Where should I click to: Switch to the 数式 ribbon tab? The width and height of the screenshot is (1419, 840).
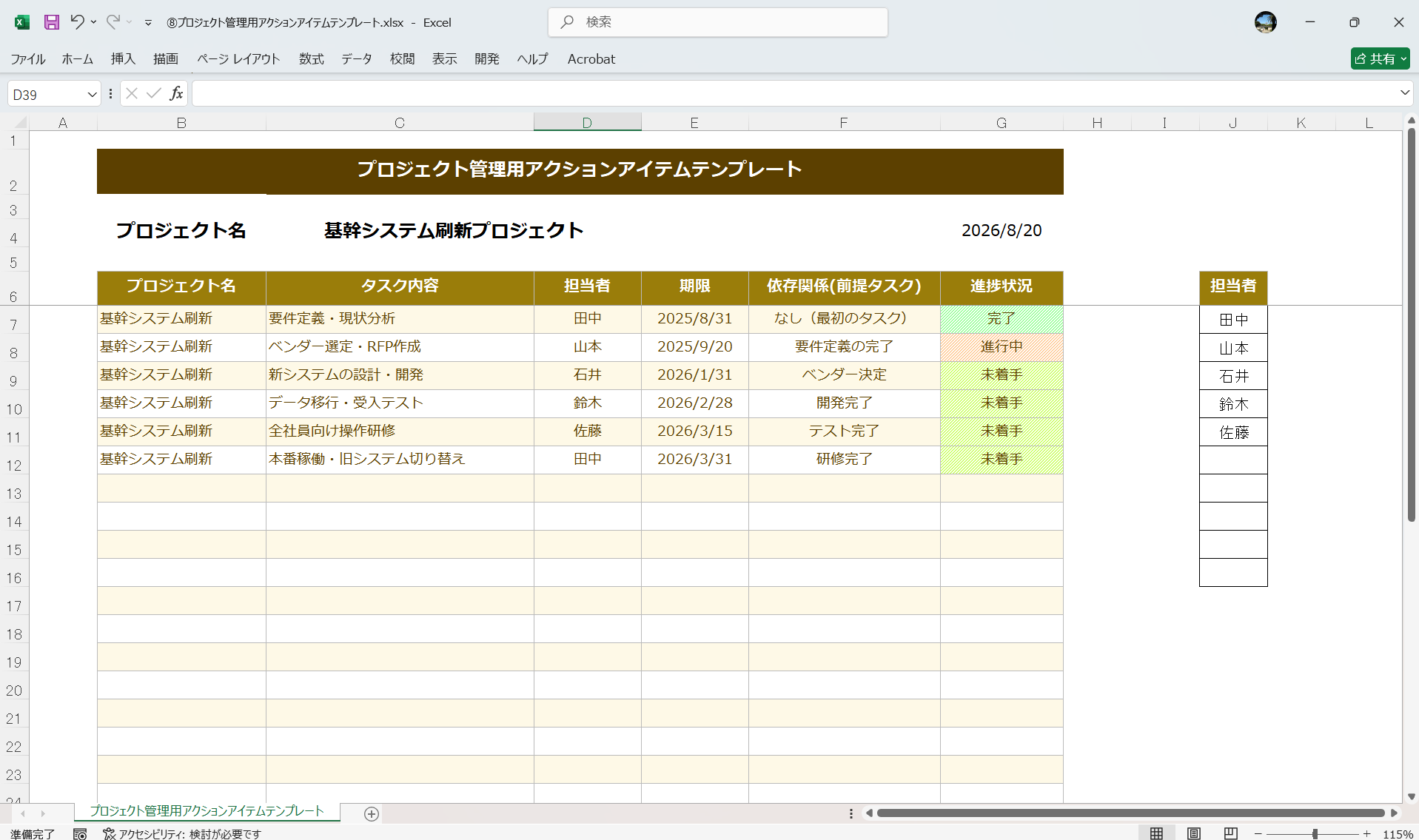(x=312, y=59)
